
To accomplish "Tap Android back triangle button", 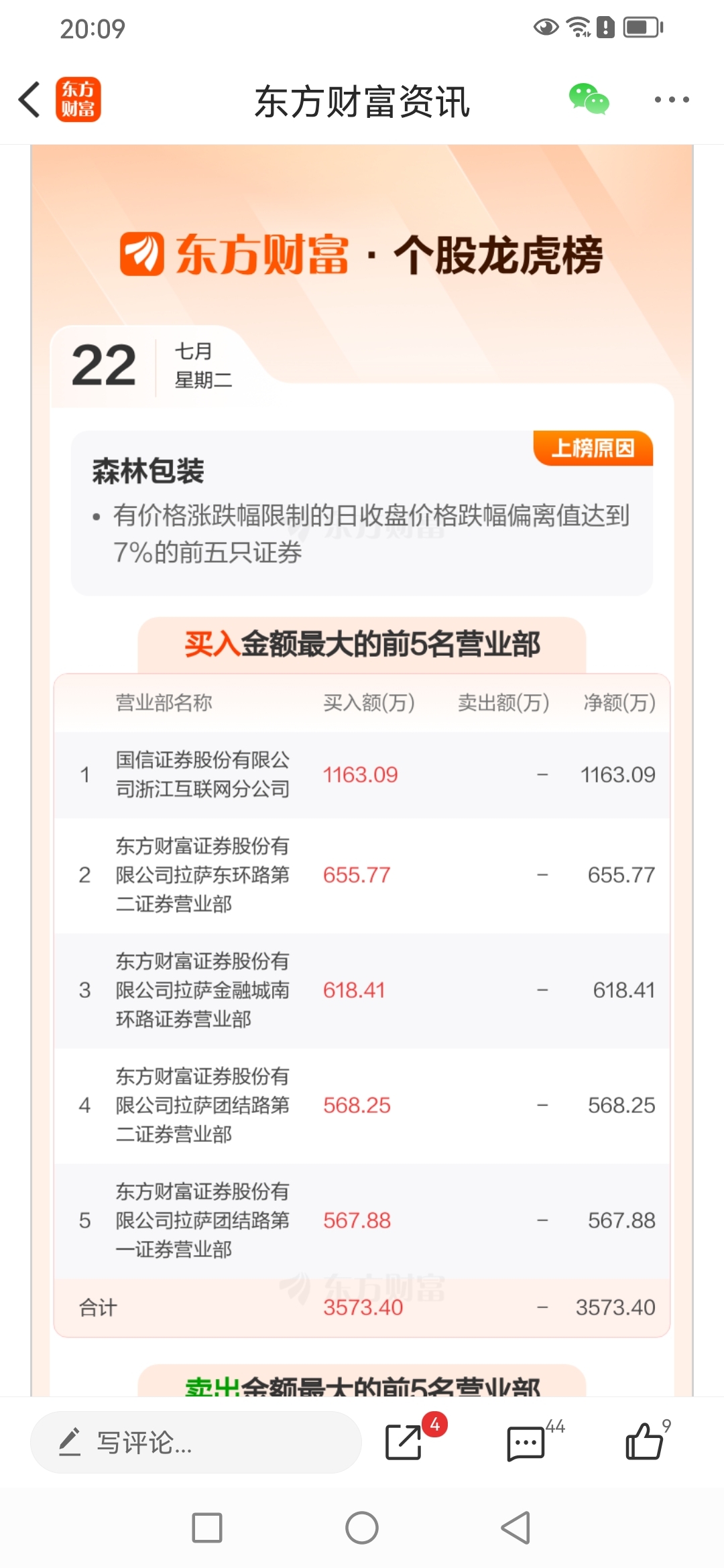I will (516, 1528).
